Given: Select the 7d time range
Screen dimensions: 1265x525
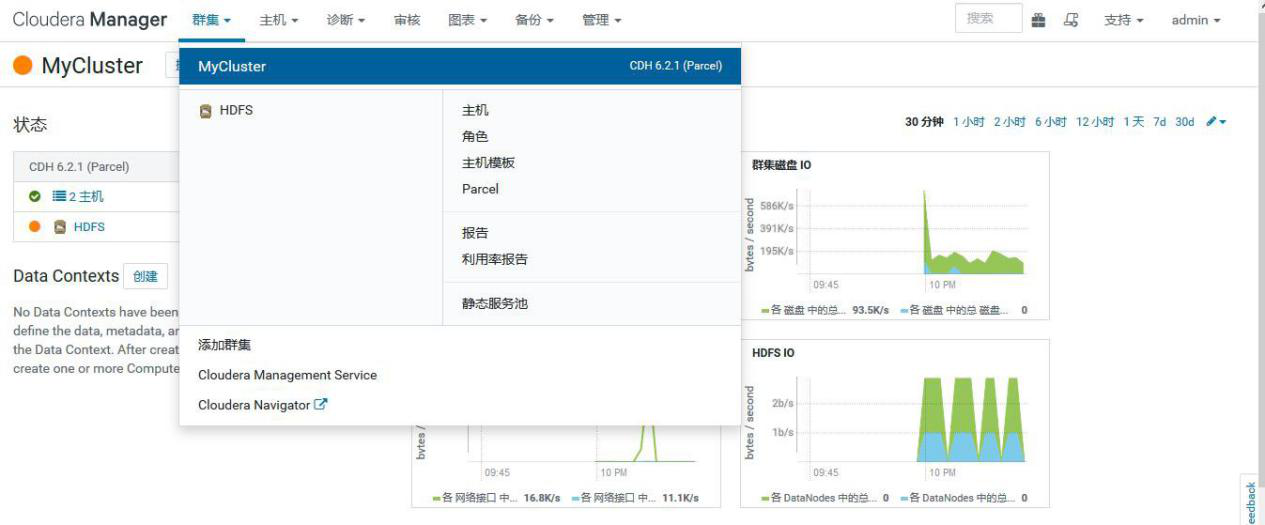Looking at the screenshot, I should click(x=1159, y=122).
